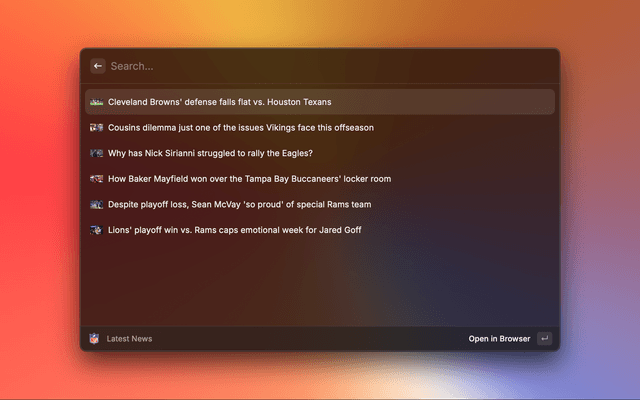Click the Enter key shortcut icon
The image size is (640, 400).
pos(544,339)
